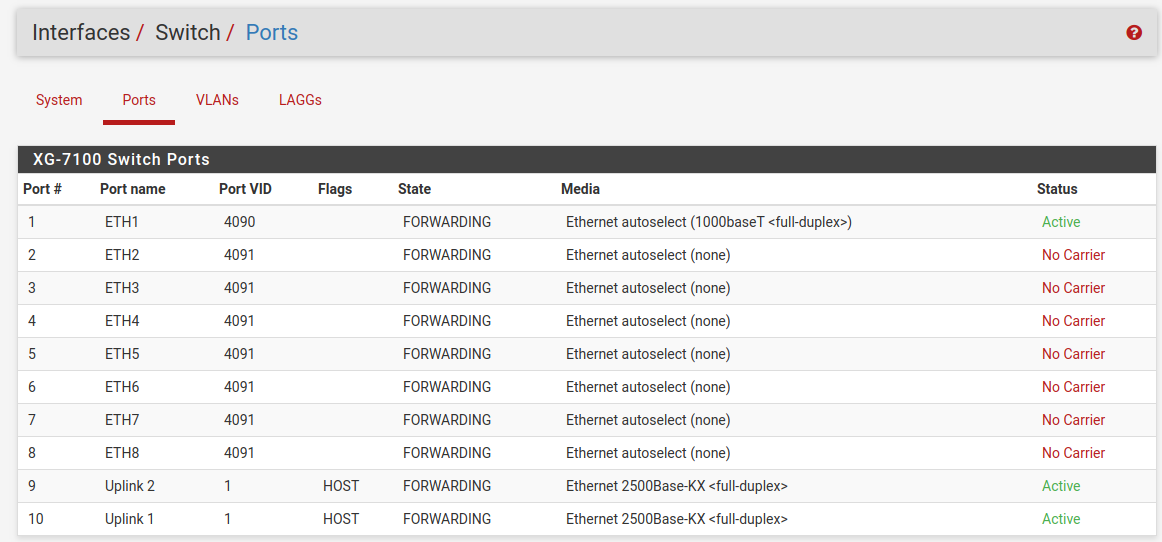Click the Uplink 1 port name

coord(130,519)
